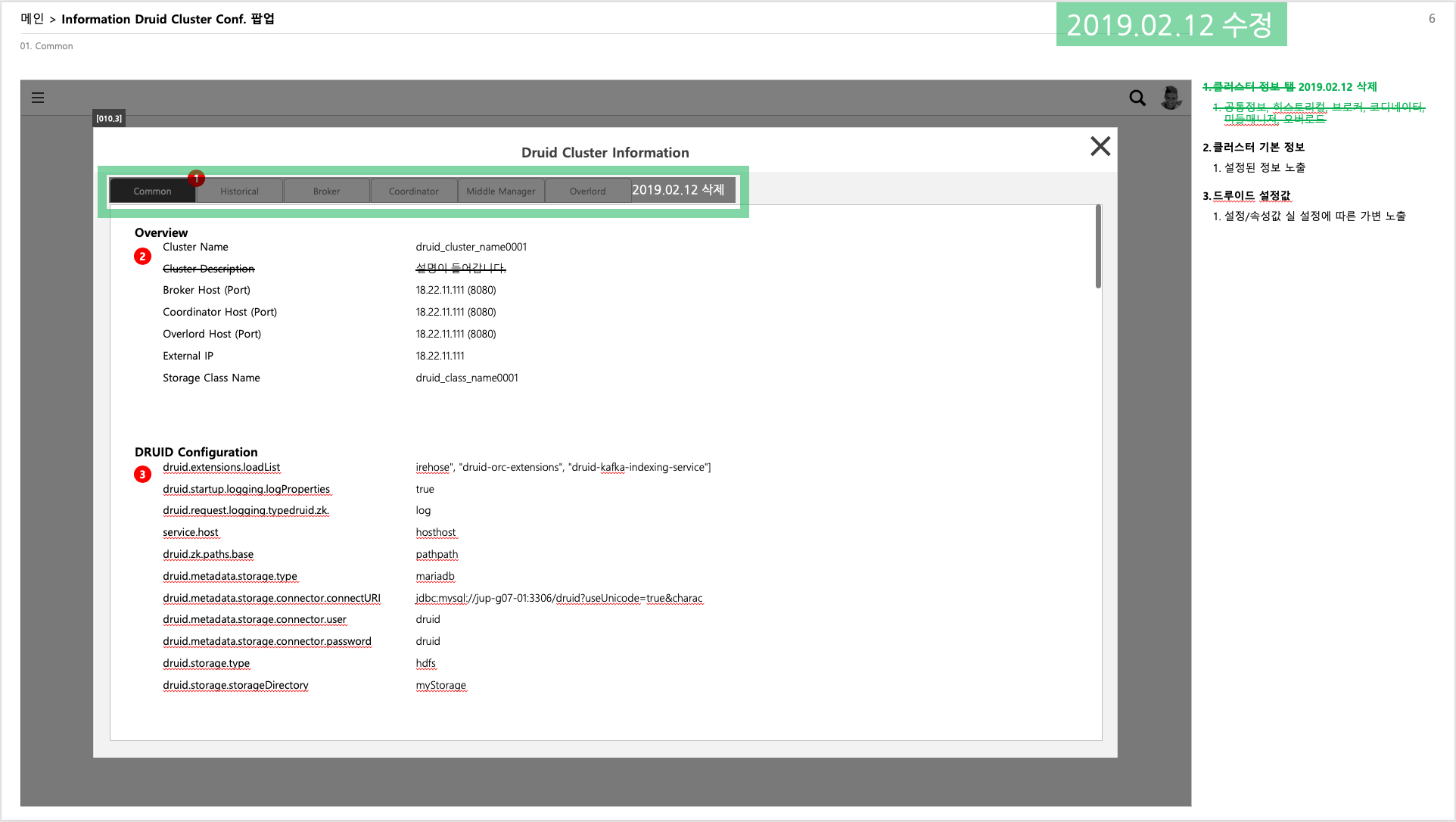This screenshot has width=1456, height=822.
Task: Click druid.zk.paths.base property
Action: [x=208, y=554]
